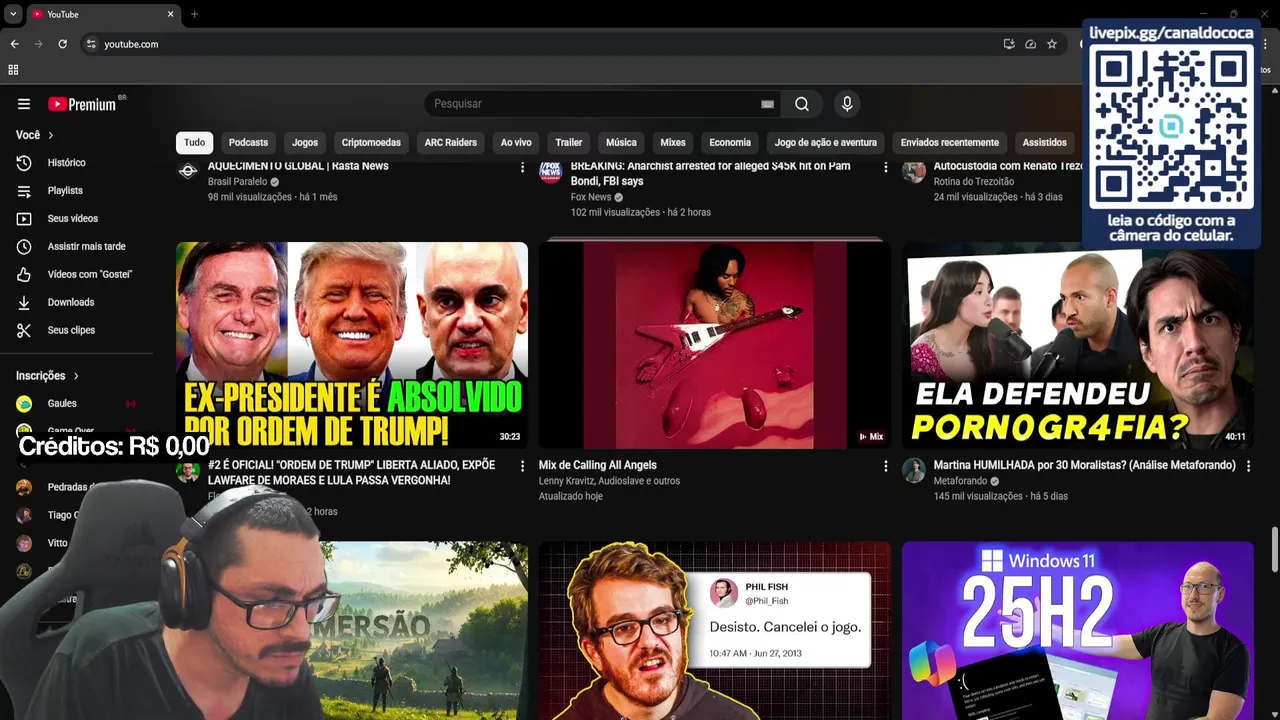Bookmark the page with the star icon
The image size is (1280, 720).
(1052, 44)
